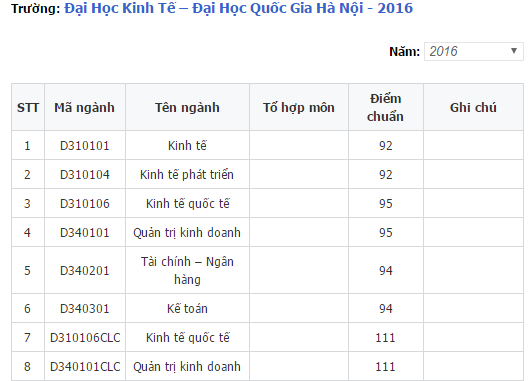Open the university name link in the heading
This screenshot has width=529, height=381.
pyautogui.click(x=239, y=8)
